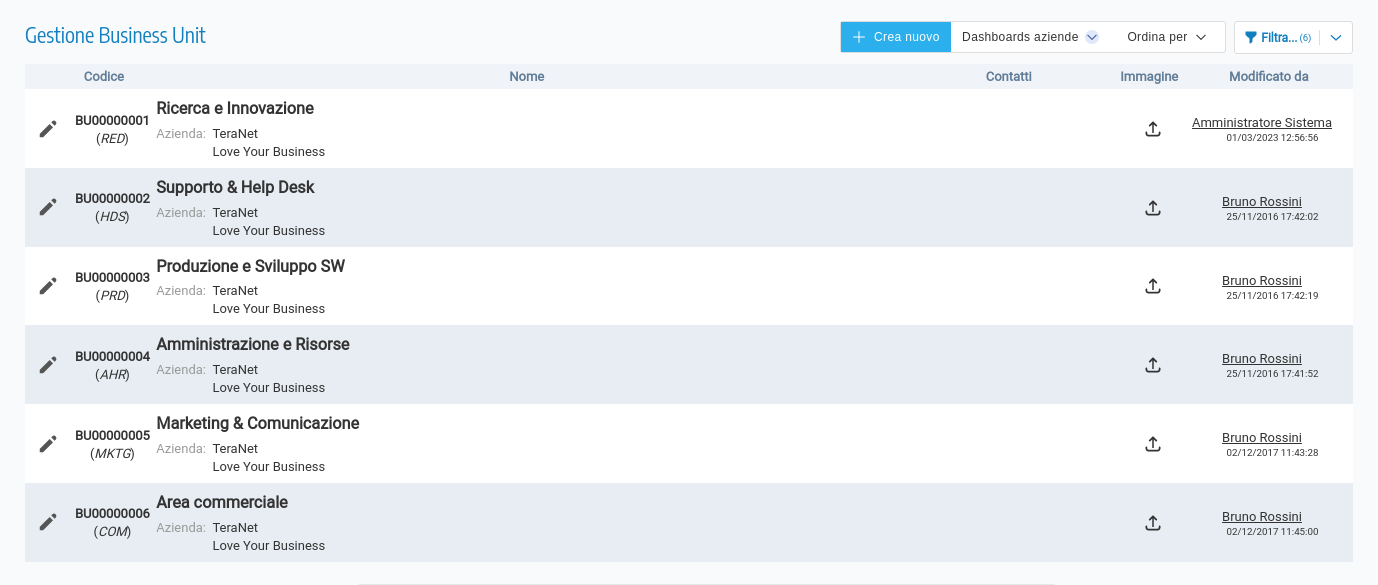Open the Dashboards aziende dropdown
This screenshot has width=1378, height=585.
(1028, 36)
